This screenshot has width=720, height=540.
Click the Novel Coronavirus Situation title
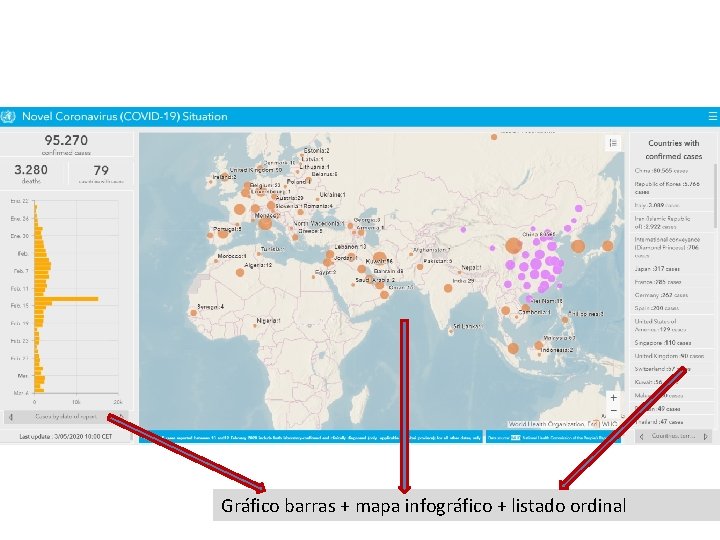pyautogui.click(x=125, y=117)
